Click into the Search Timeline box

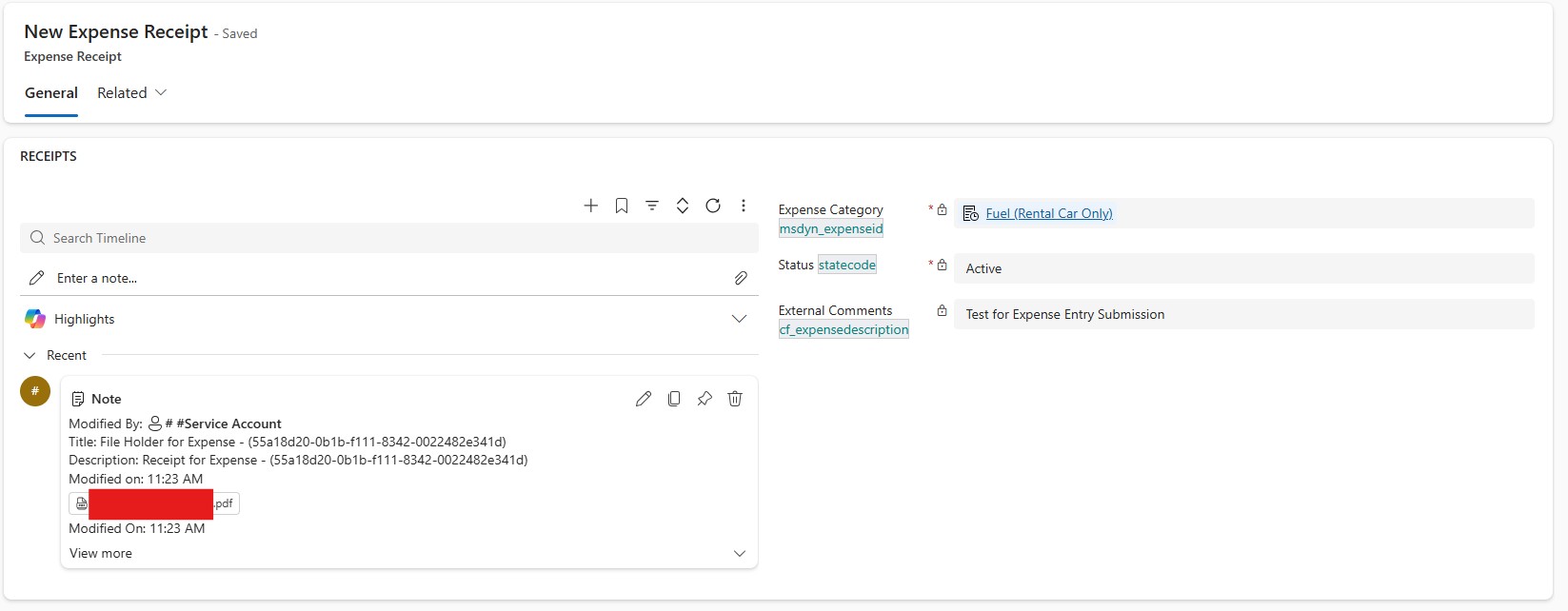389,238
